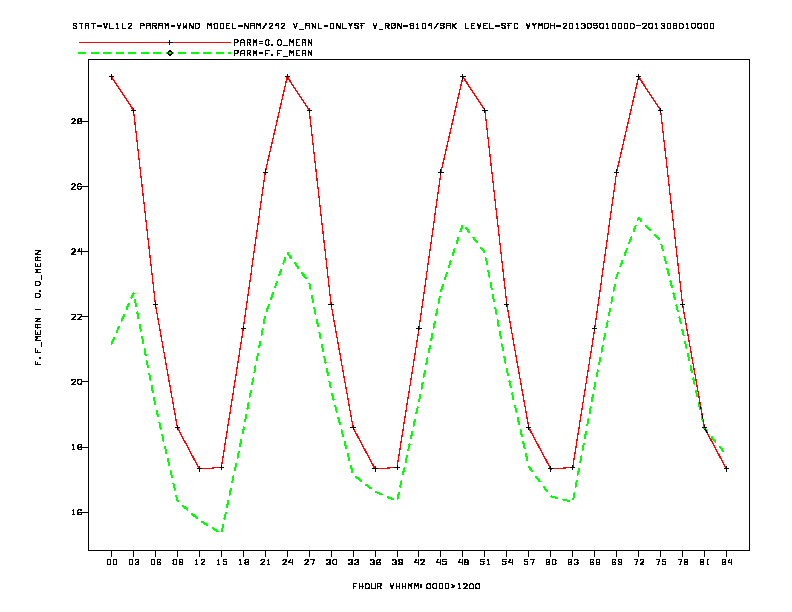Click x-axis tick label 75
792x612 pixels.
(661, 562)
